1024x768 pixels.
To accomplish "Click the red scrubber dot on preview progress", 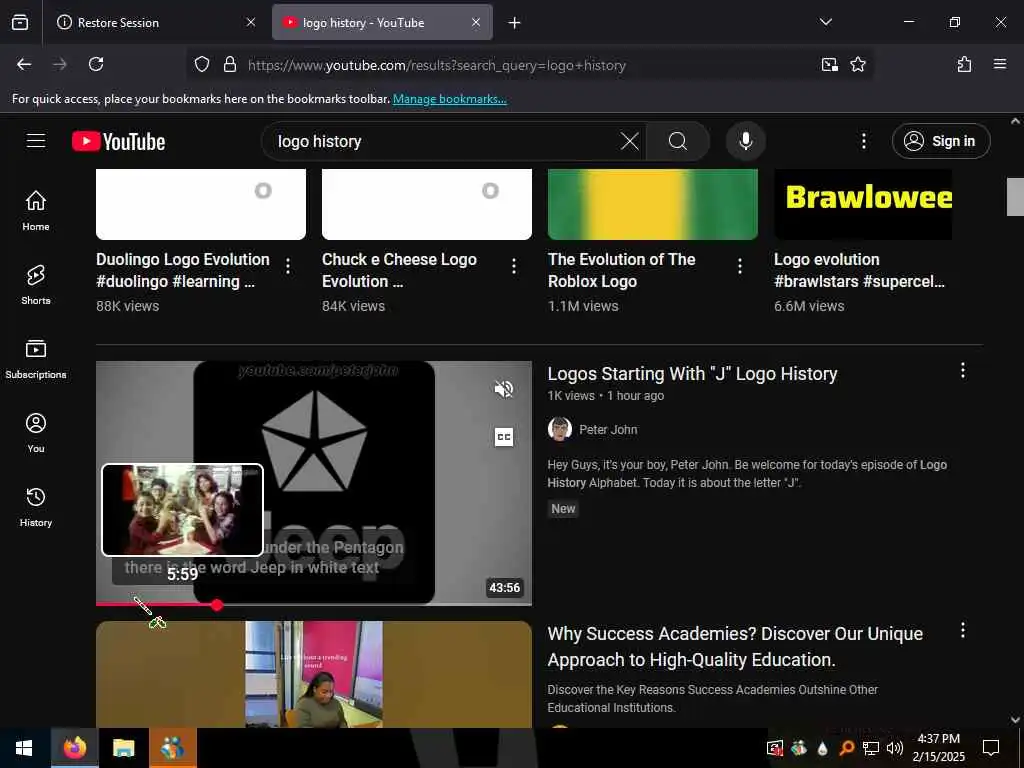I will point(217,605).
